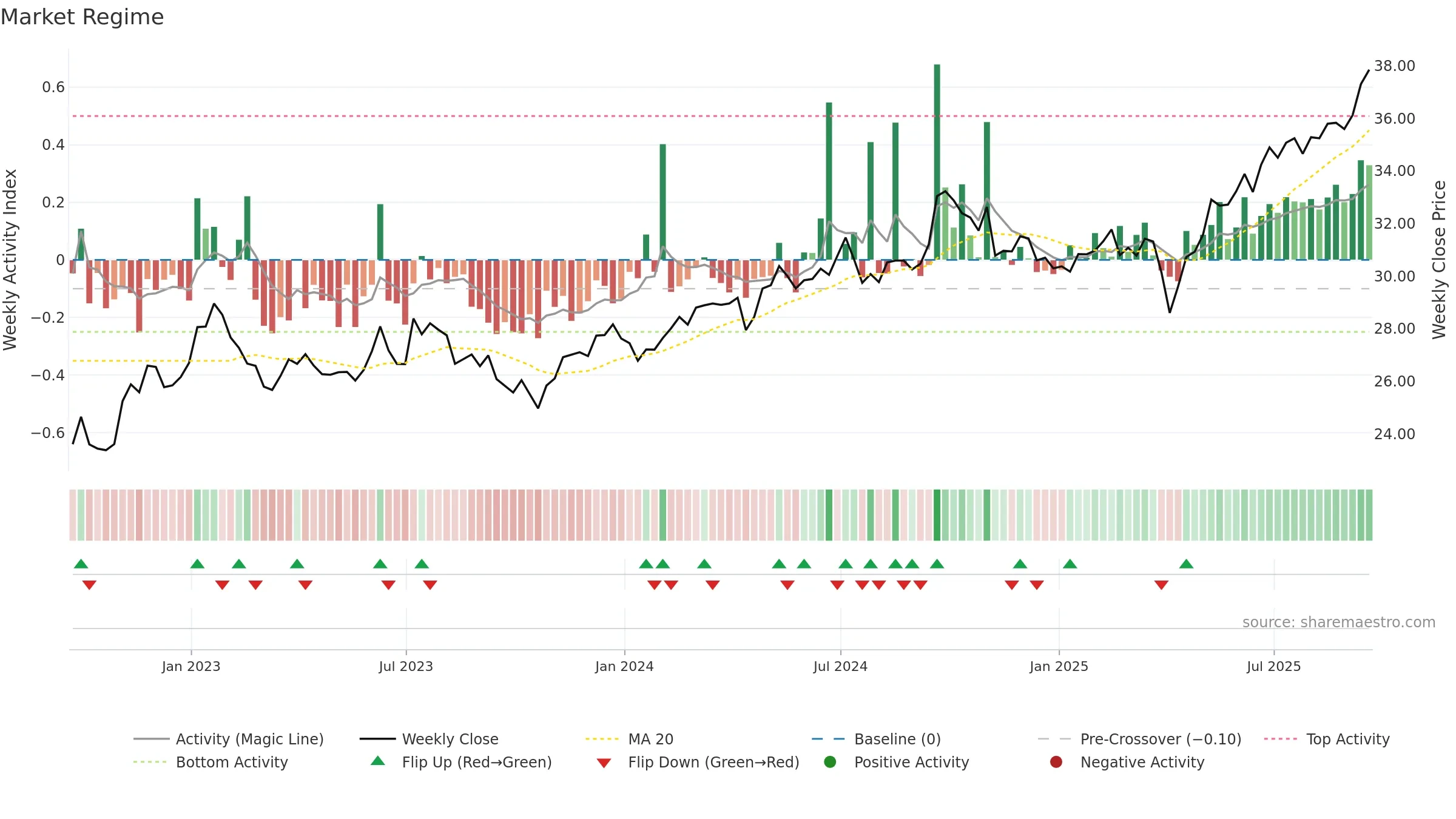Click the 38.00 price axis label
1456x819 pixels.
(1394, 66)
